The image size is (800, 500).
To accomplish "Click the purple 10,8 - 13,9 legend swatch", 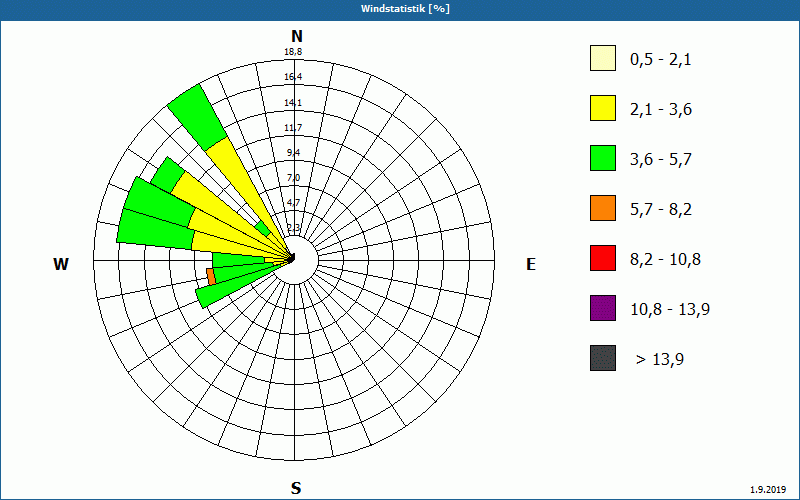I will coord(603,308).
